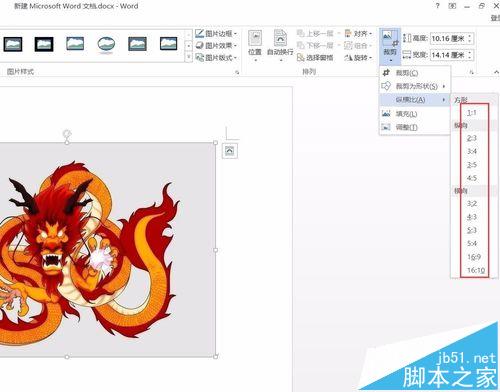Open 图片效果 (Picture Effects) dropdown

click(x=216, y=45)
